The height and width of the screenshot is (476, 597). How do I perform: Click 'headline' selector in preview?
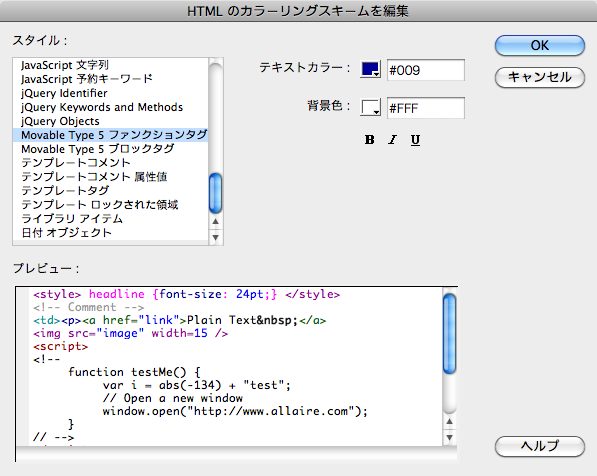coord(117,294)
